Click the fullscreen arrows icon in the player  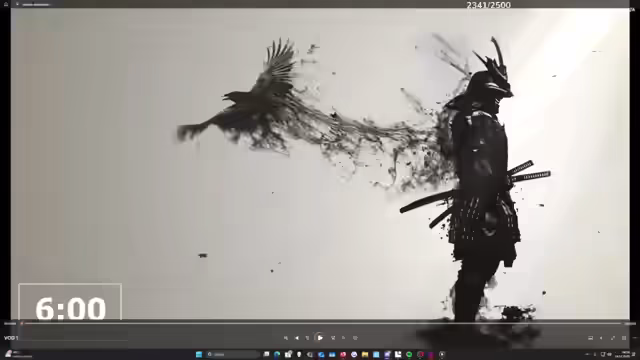coord(613,338)
